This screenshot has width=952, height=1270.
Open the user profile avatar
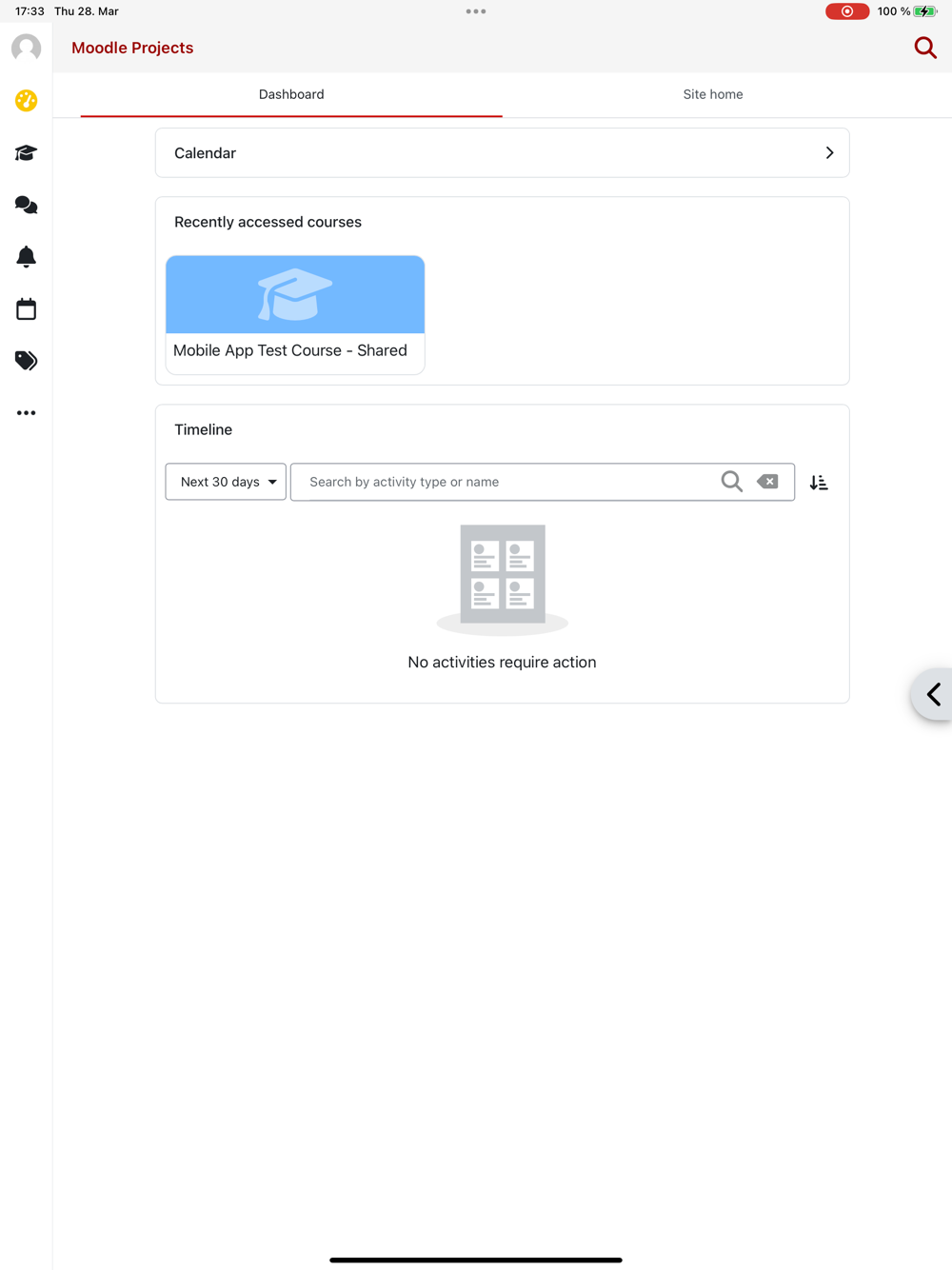point(26,48)
